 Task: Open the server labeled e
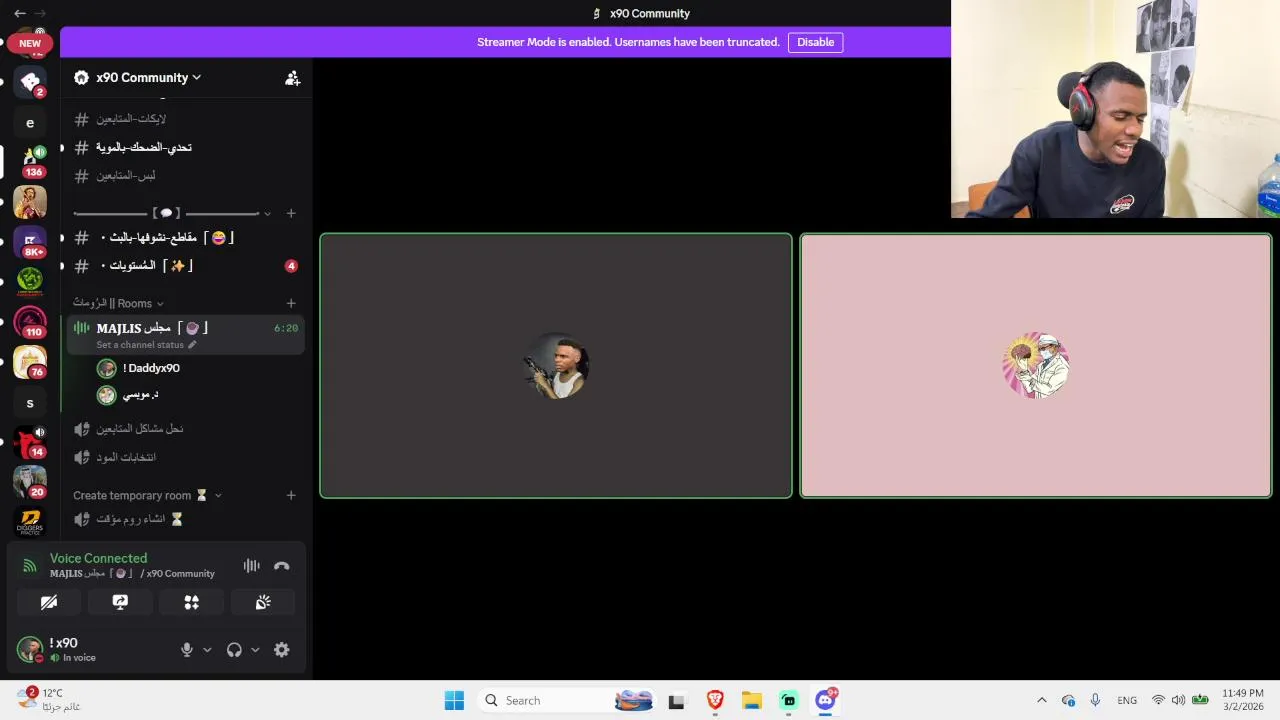click(30, 123)
